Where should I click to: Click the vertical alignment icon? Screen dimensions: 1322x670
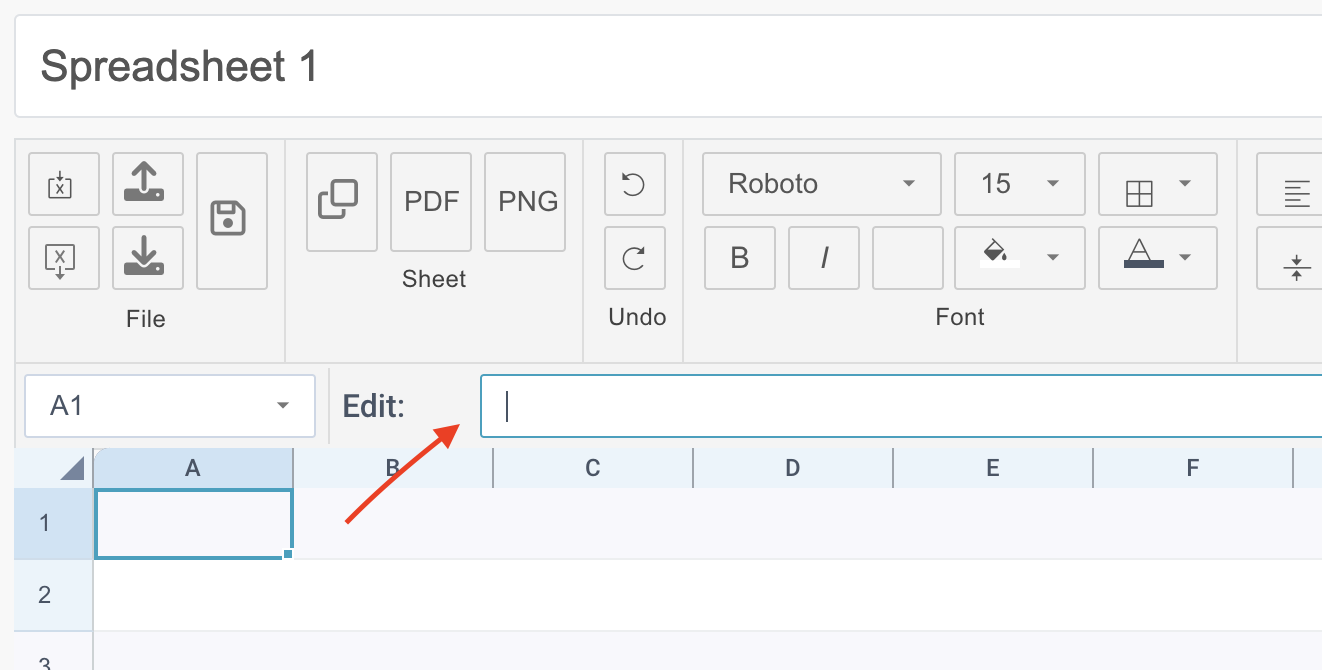click(1296, 268)
